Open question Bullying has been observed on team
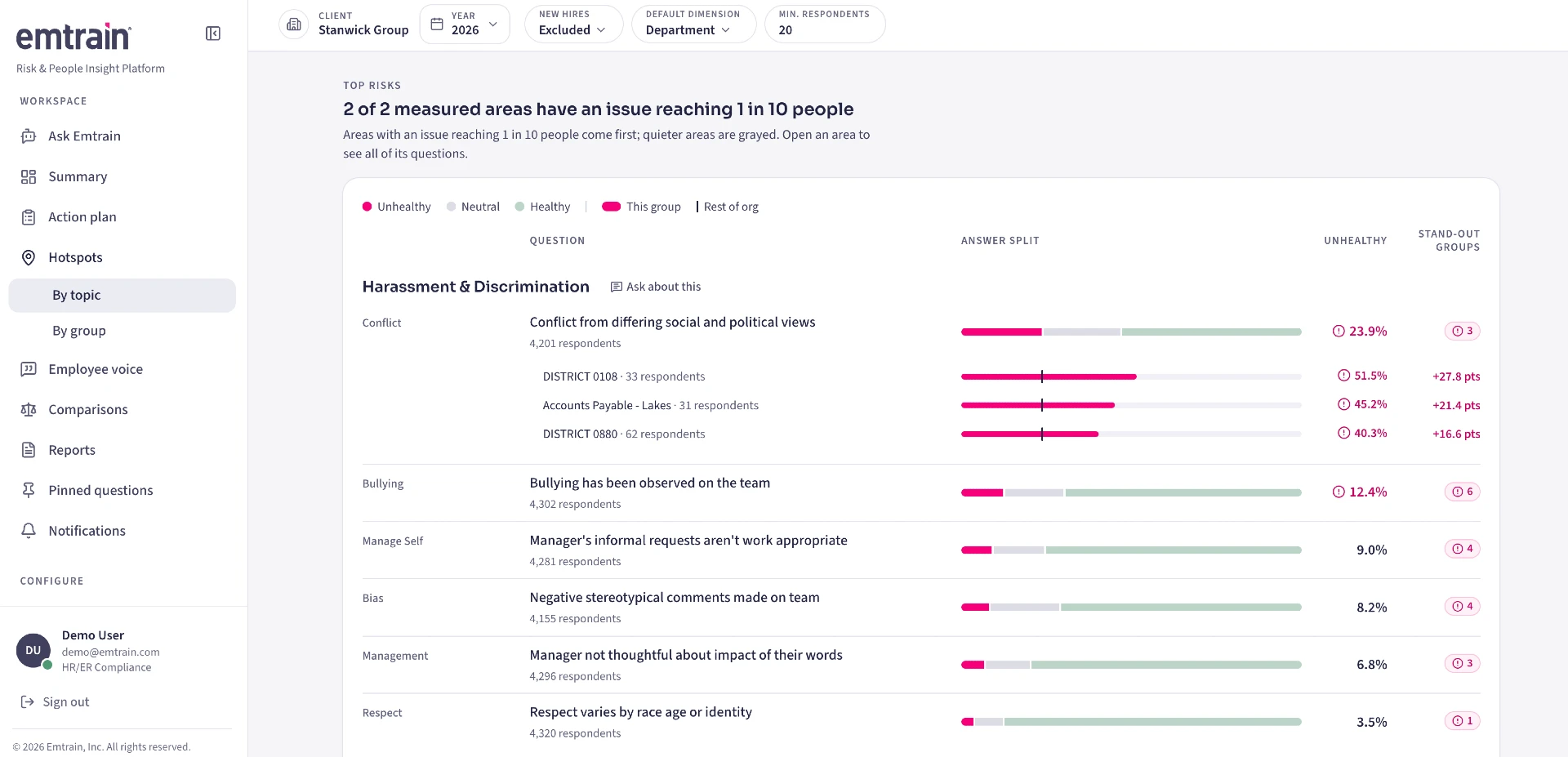 [649, 483]
